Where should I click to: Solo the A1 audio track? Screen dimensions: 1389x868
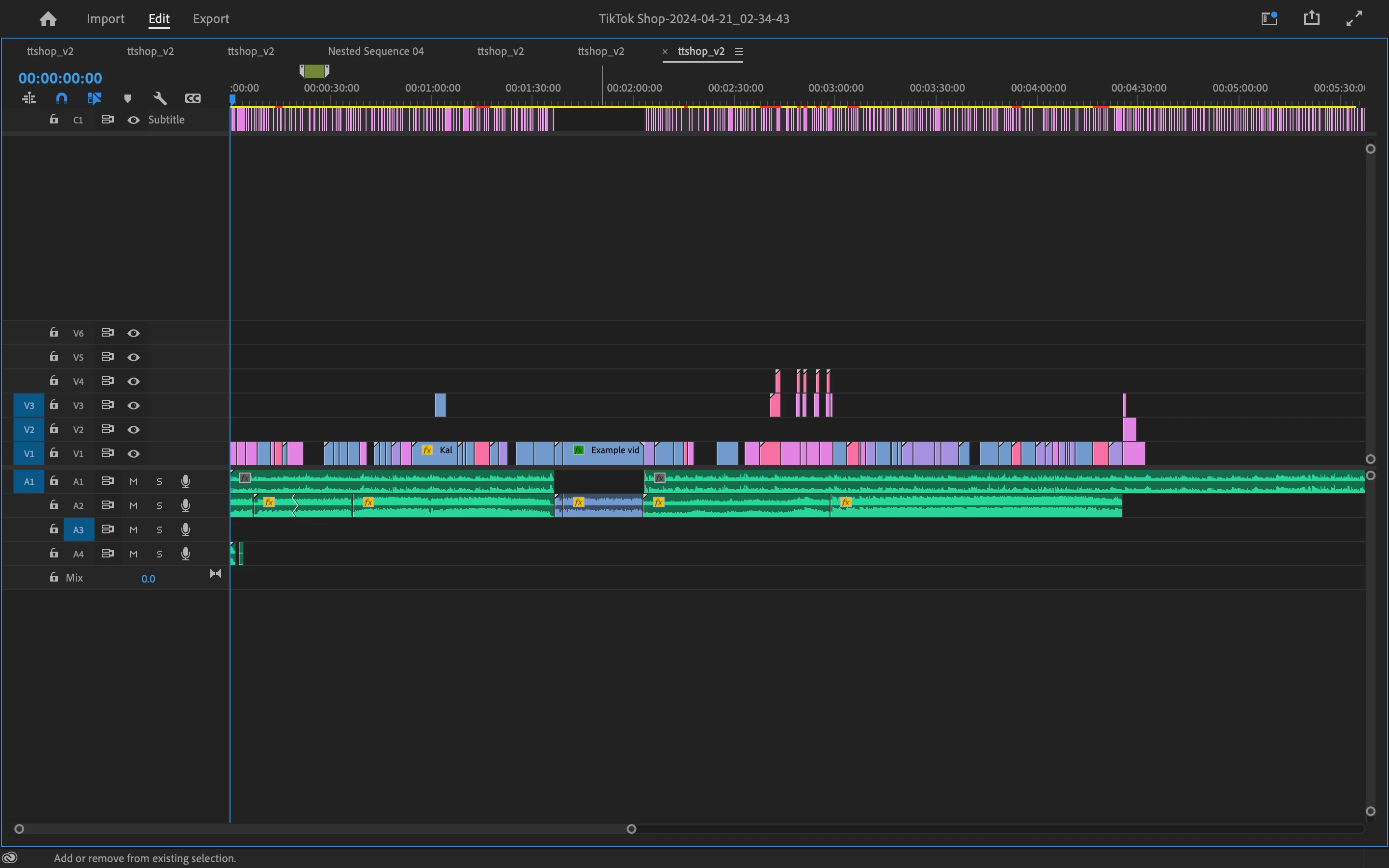pos(160,482)
